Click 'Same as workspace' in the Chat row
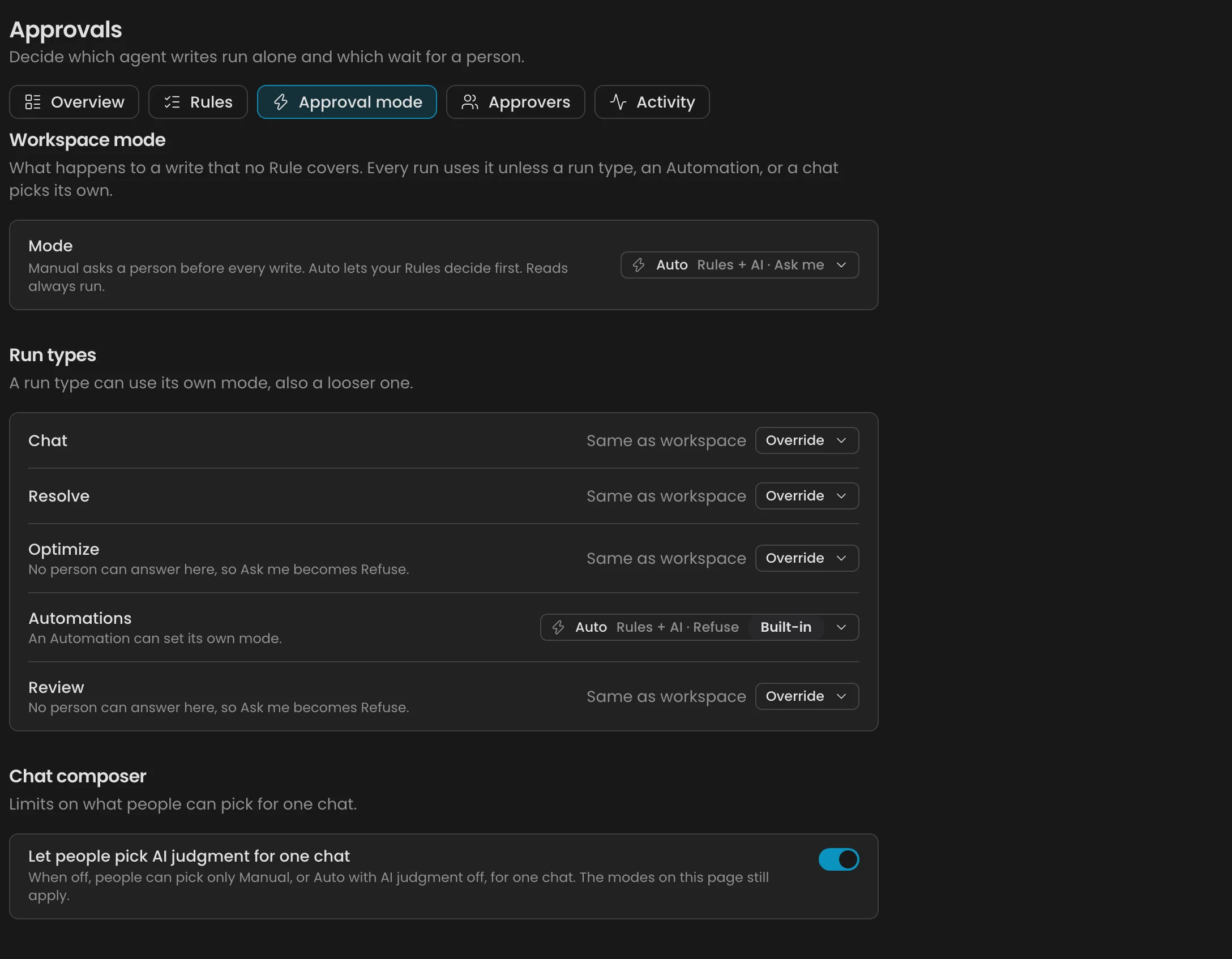Viewport: 1232px width, 959px height. point(666,440)
